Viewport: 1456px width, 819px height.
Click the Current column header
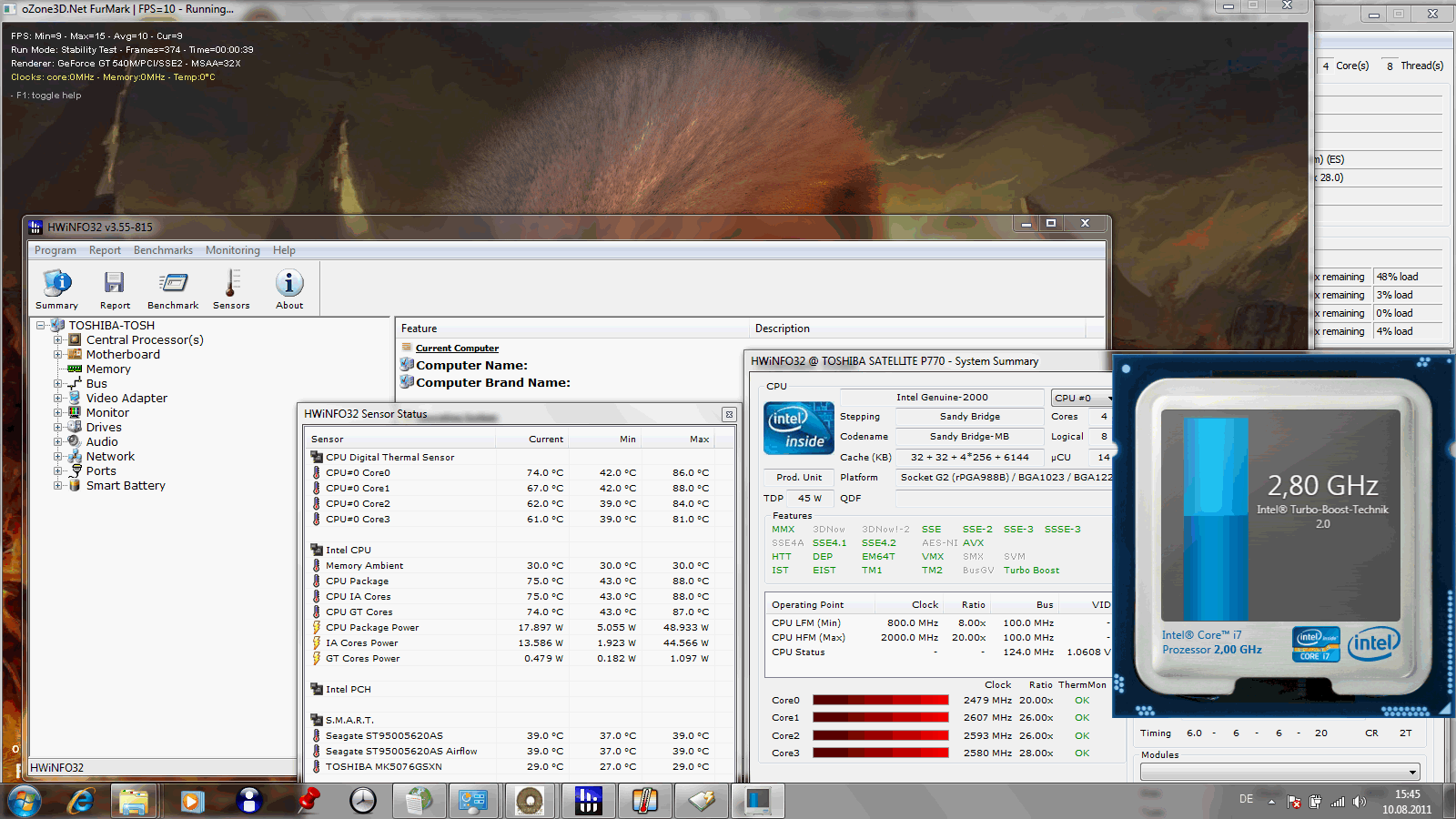[532, 439]
